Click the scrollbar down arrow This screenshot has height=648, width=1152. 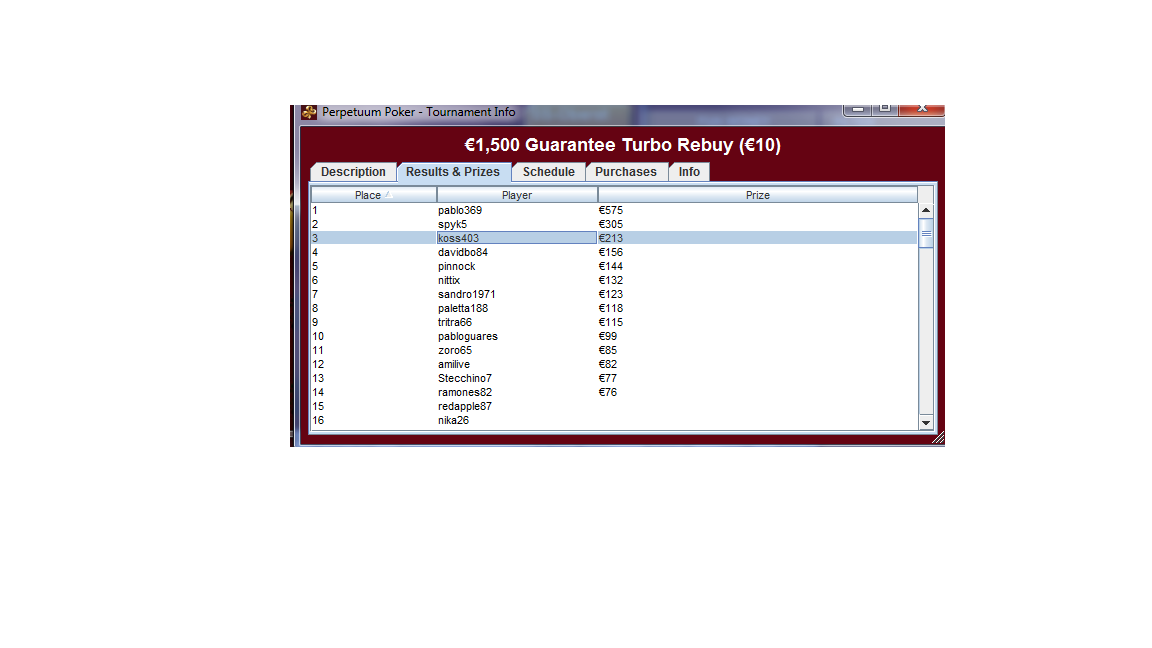click(925, 422)
